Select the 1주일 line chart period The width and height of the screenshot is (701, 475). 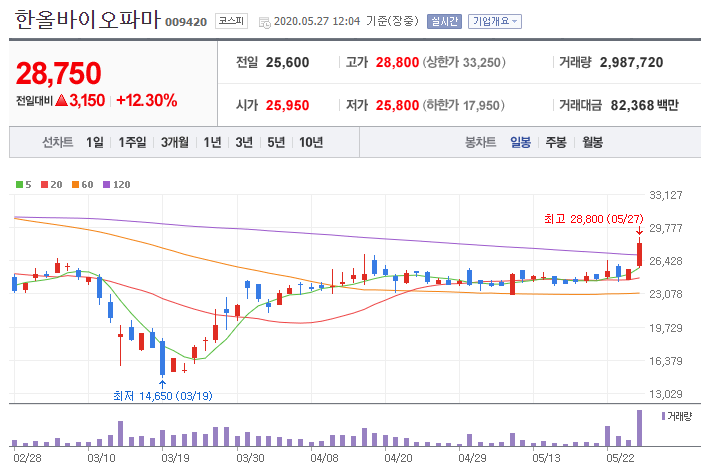pos(132,142)
